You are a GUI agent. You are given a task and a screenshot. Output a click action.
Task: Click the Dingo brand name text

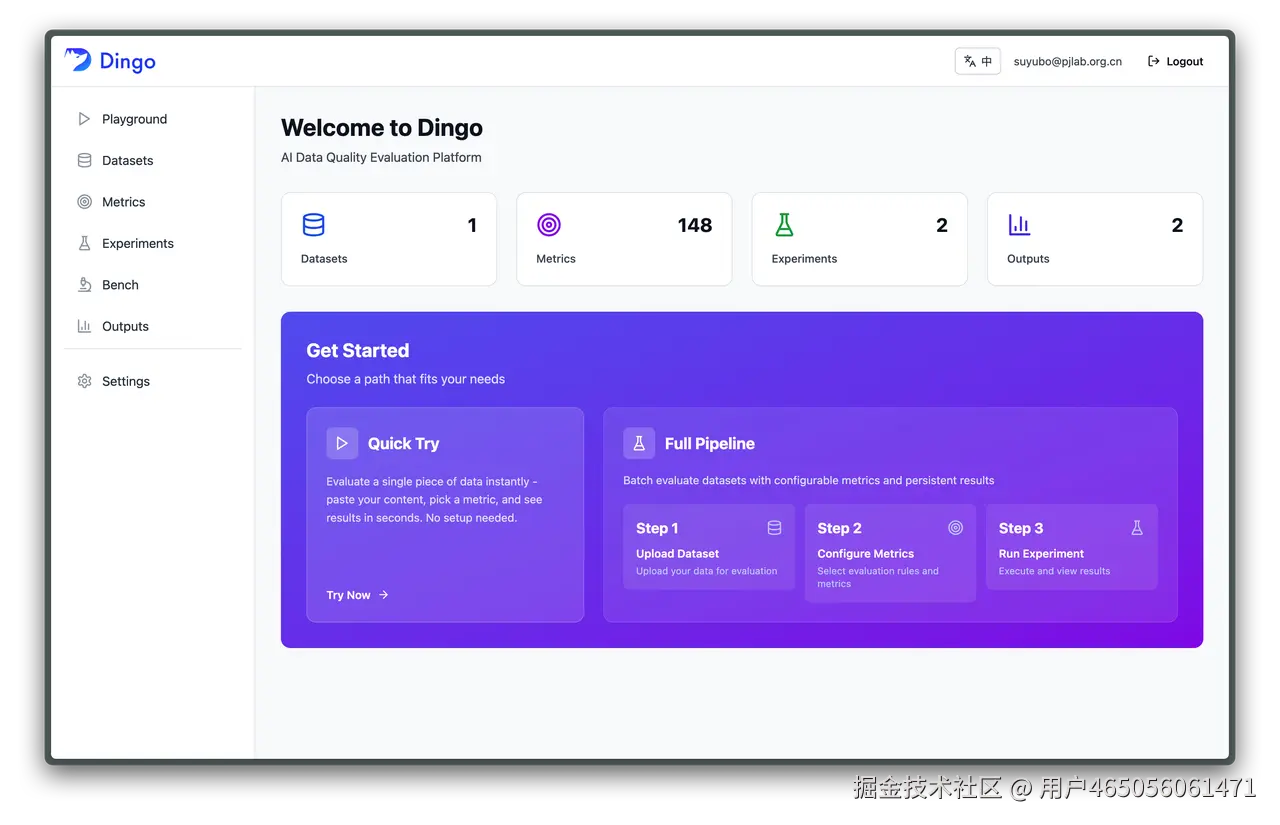point(128,61)
